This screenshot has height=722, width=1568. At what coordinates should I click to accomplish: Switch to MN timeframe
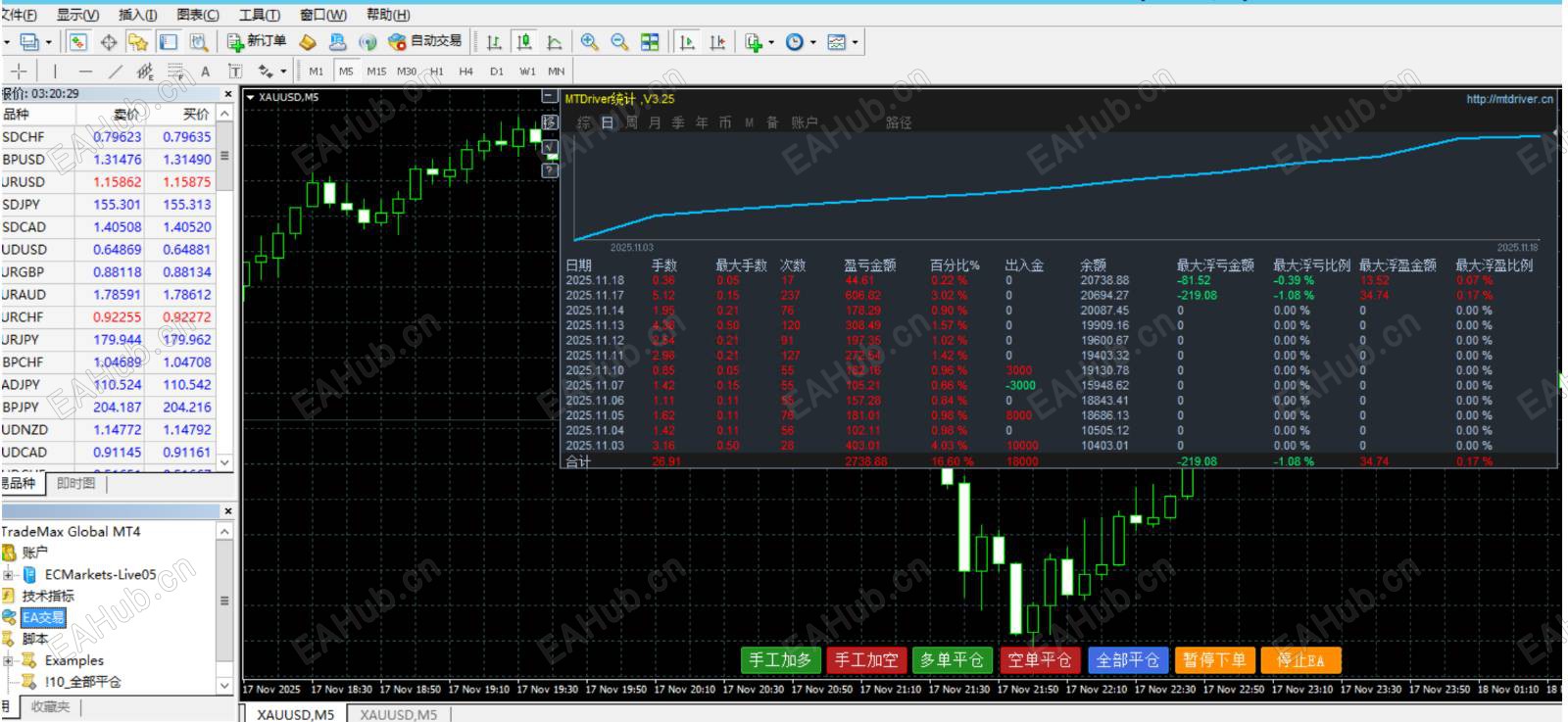tap(557, 71)
